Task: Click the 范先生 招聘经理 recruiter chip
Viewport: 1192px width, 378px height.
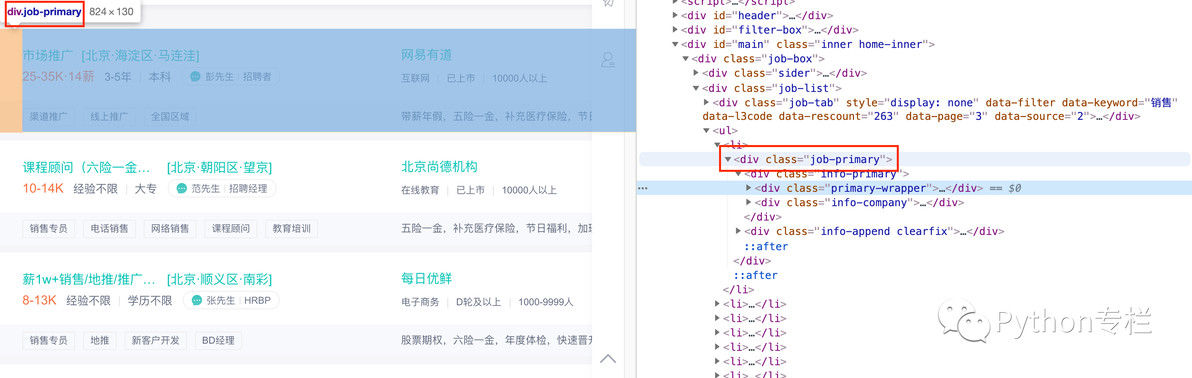Action: pyautogui.click(x=221, y=189)
